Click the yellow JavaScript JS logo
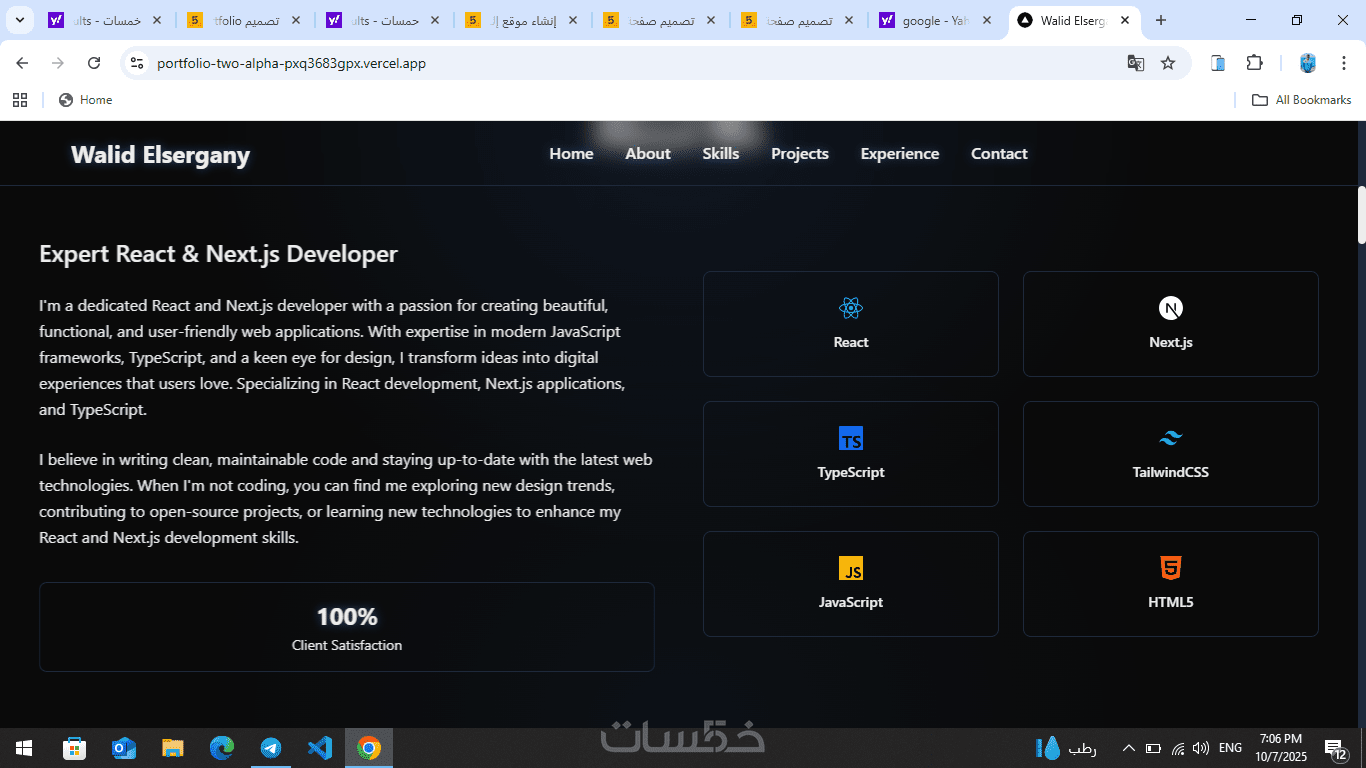Screen dimensions: 1366x768 (x=851, y=568)
